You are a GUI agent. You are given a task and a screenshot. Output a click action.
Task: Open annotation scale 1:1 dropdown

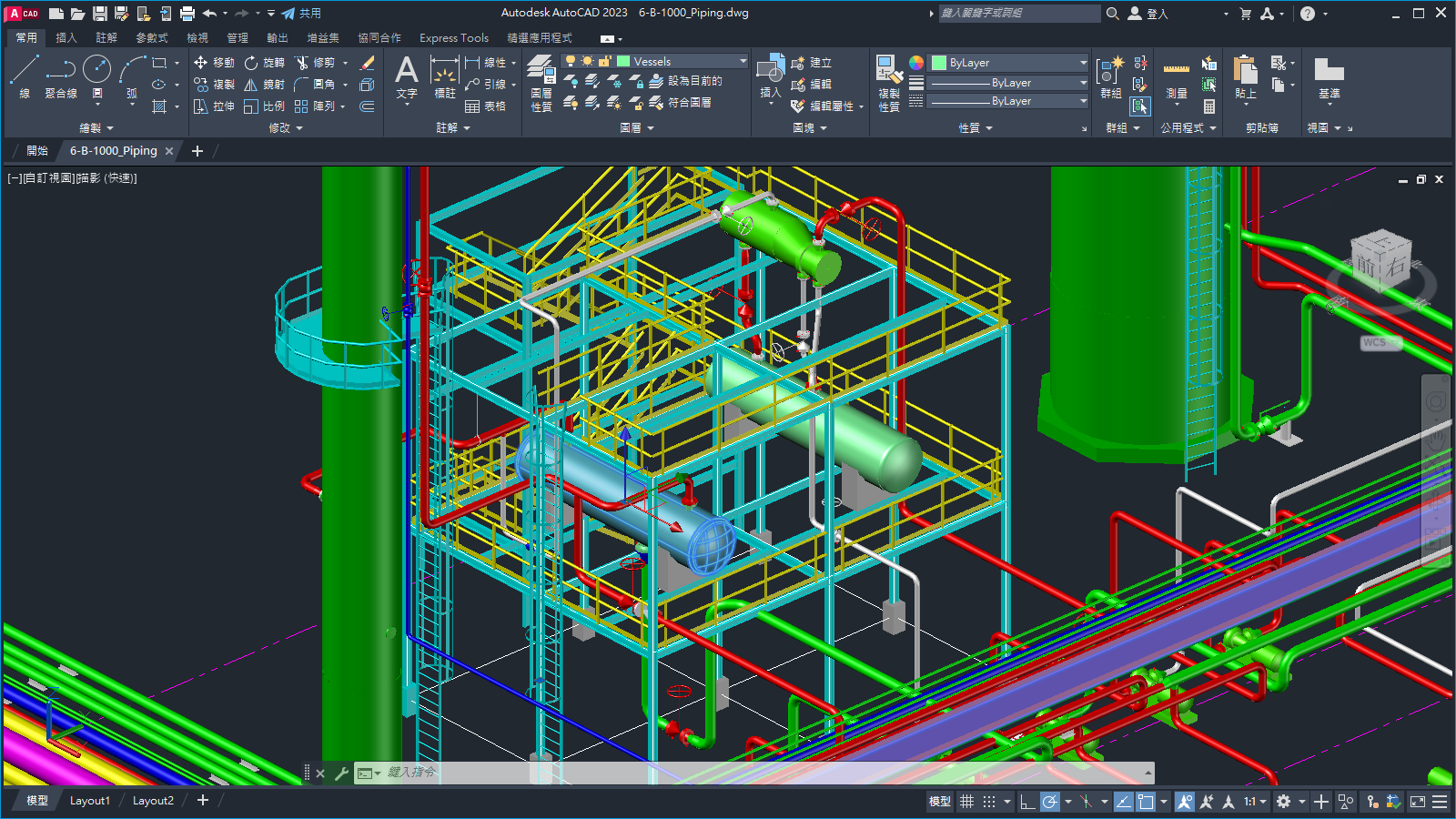[1256, 802]
